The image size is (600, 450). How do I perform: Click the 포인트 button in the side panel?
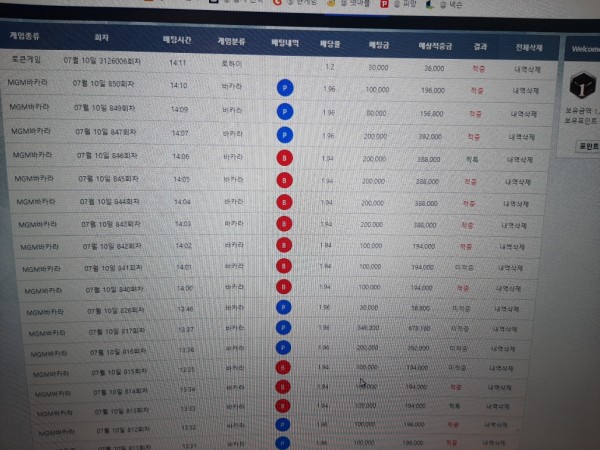tap(588, 147)
